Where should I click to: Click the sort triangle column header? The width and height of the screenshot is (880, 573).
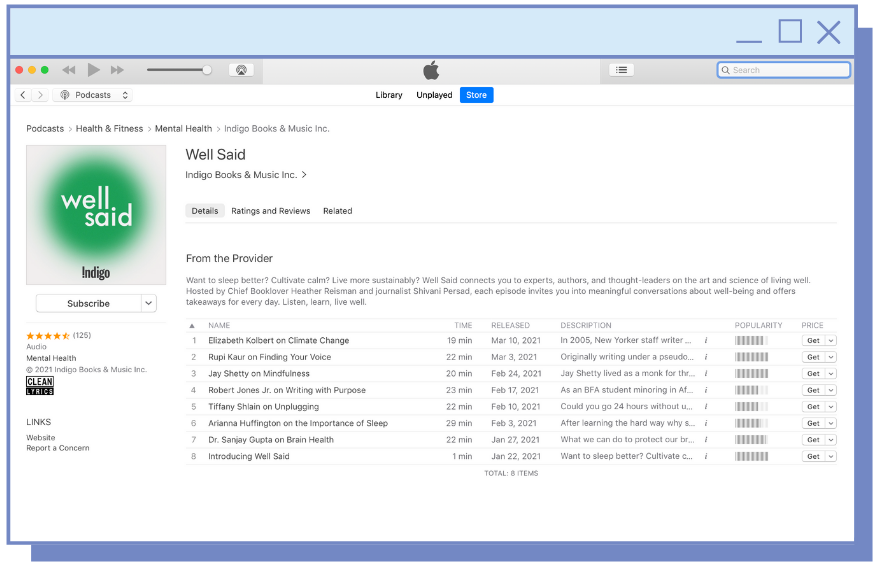point(192,326)
